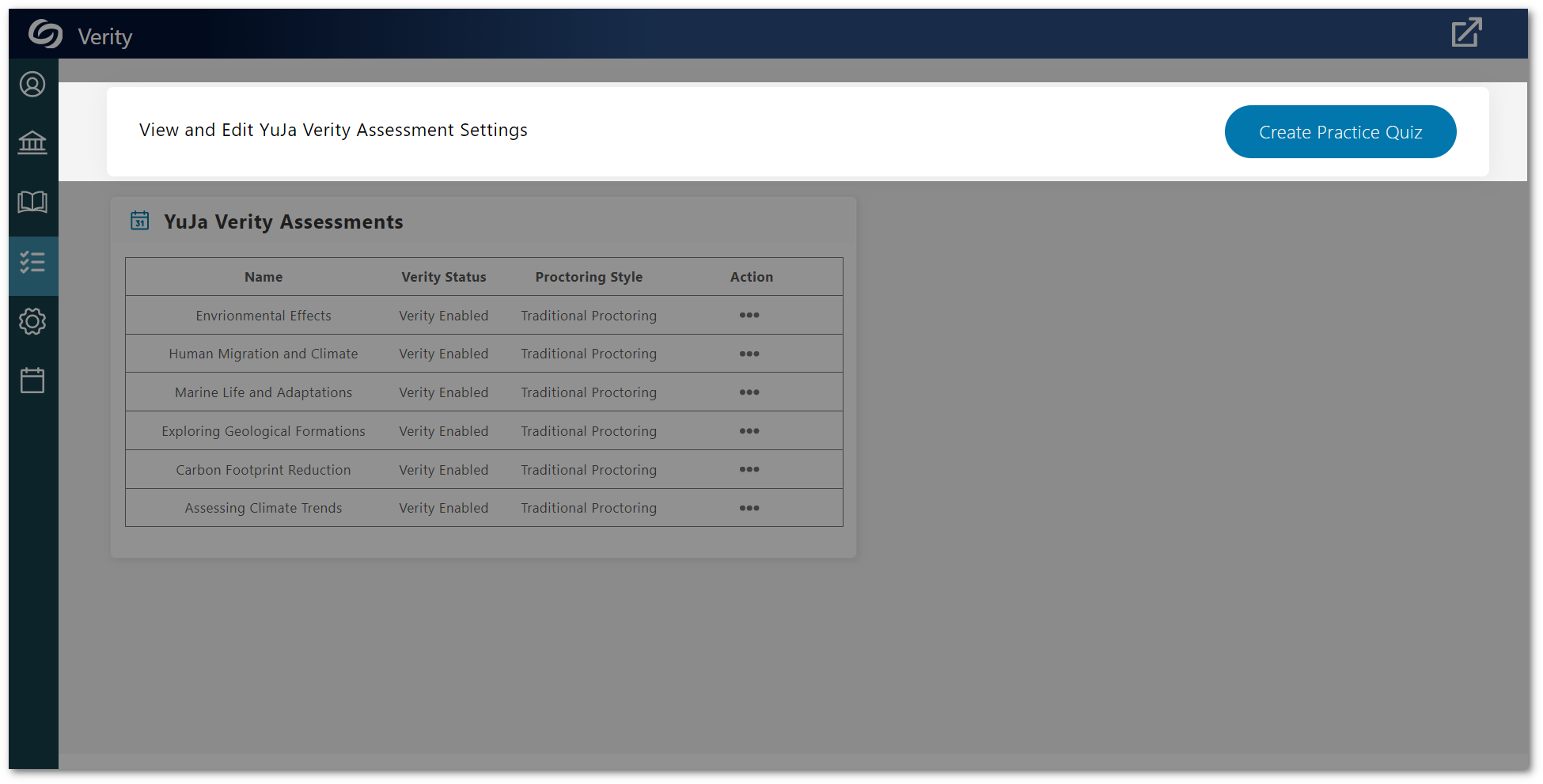Select the assessments checklist icon
Screen dimensions: 1543x784
point(32,263)
